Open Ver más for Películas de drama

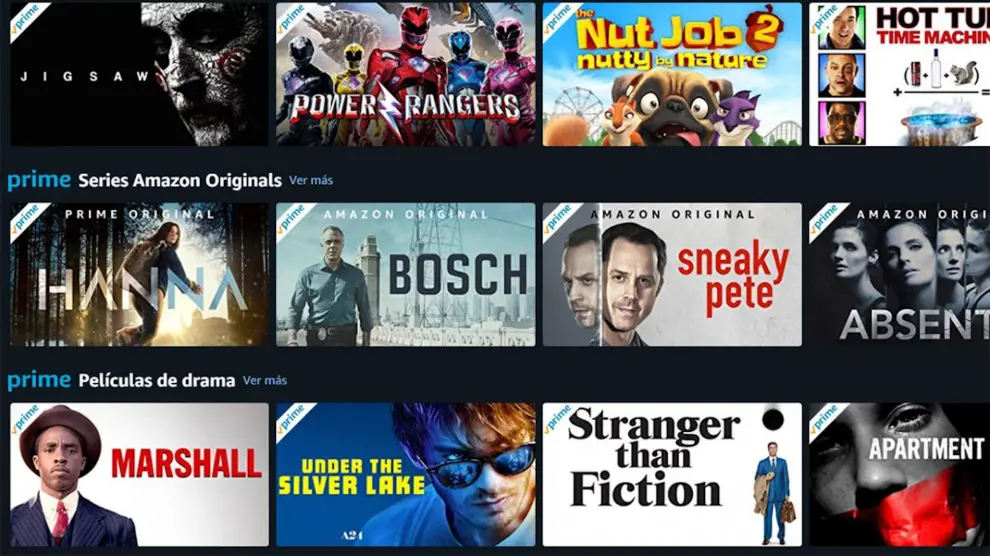(x=265, y=381)
